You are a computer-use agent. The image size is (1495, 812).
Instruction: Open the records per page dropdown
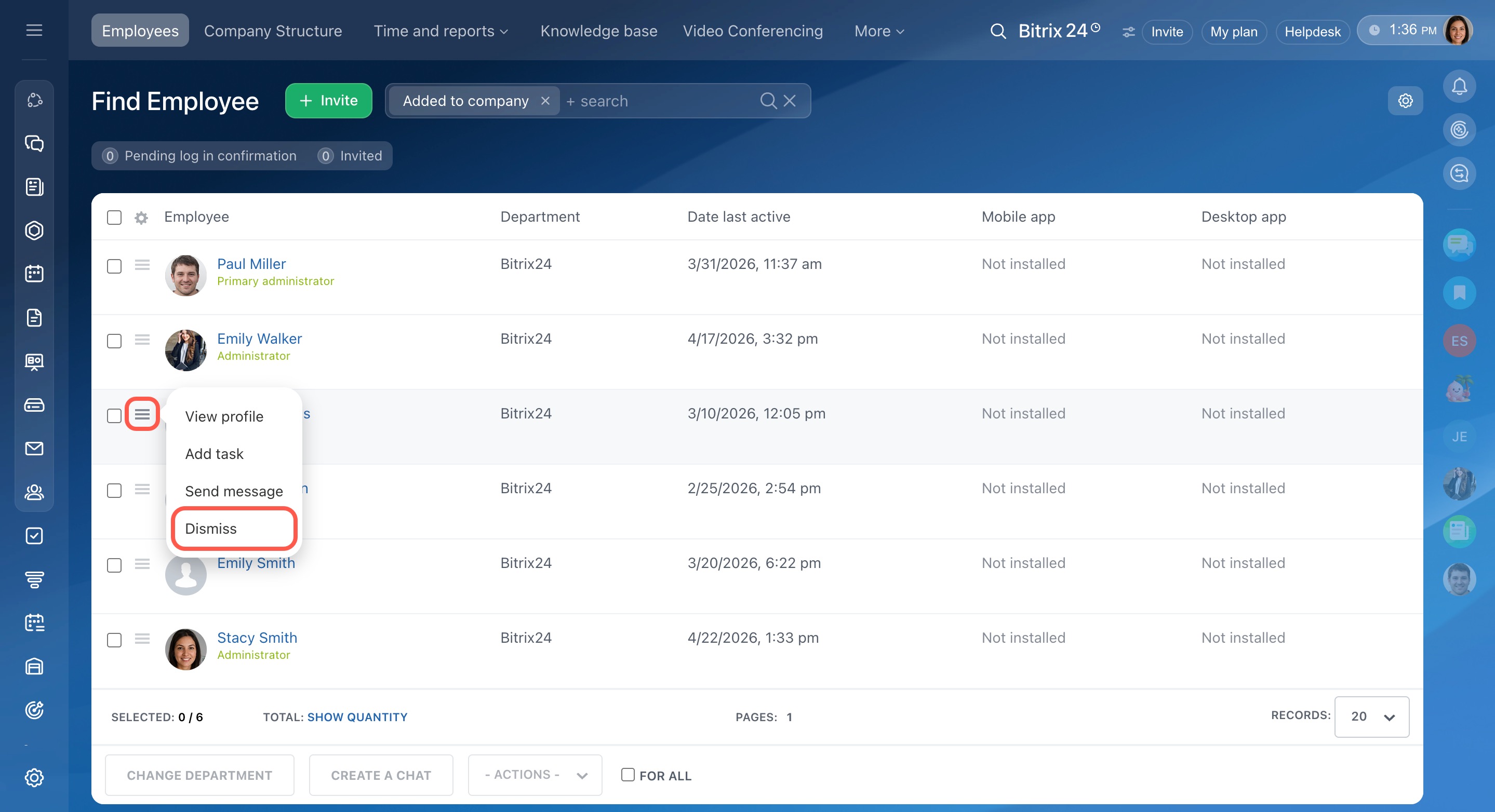pyautogui.click(x=1371, y=716)
